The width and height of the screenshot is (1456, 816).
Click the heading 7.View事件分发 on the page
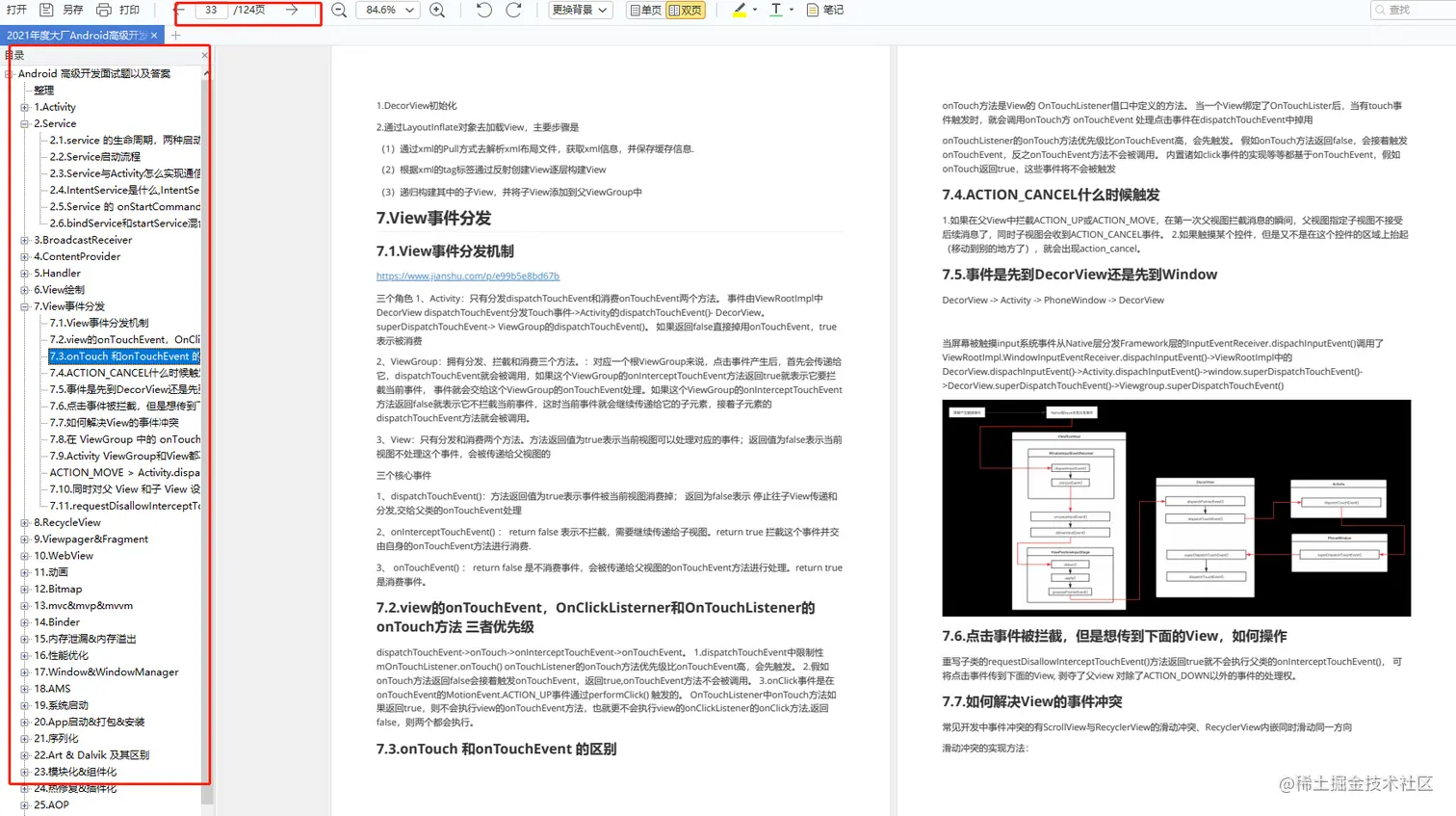pos(433,219)
